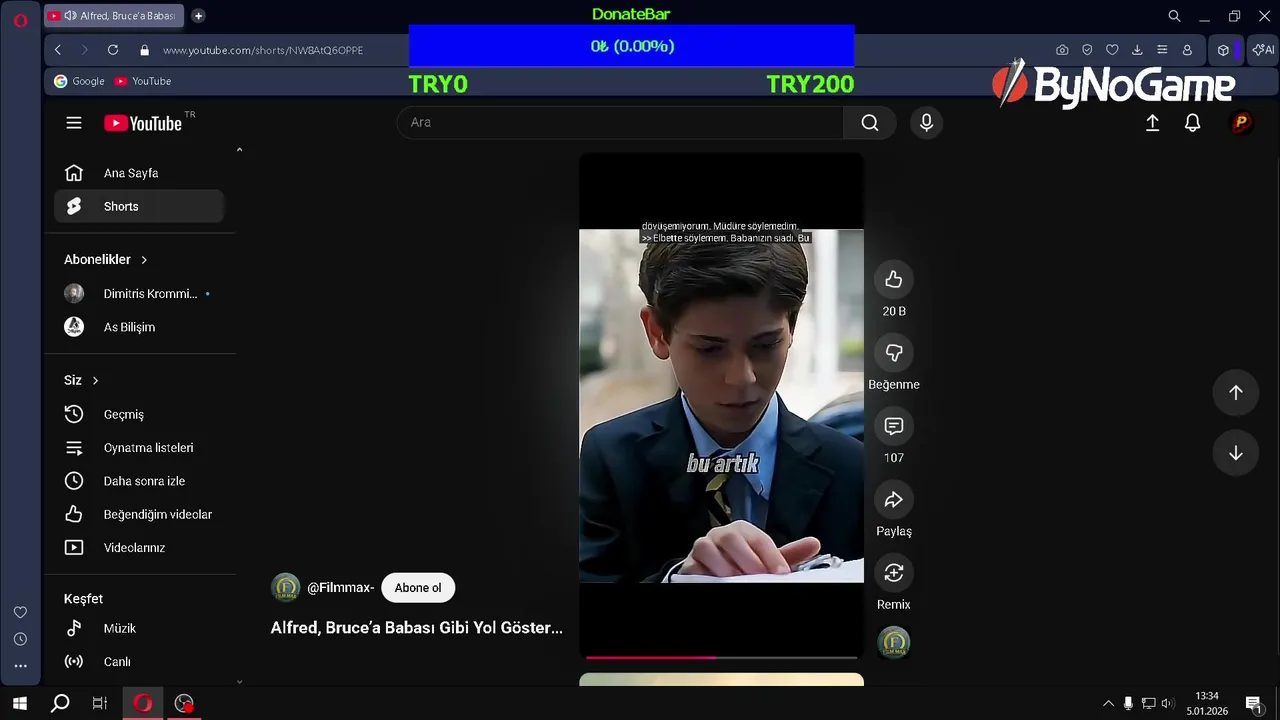Viewport: 1280px width, 720px height.
Task: Open YouTube notifications bell
Action: (x=1192, y=122)
